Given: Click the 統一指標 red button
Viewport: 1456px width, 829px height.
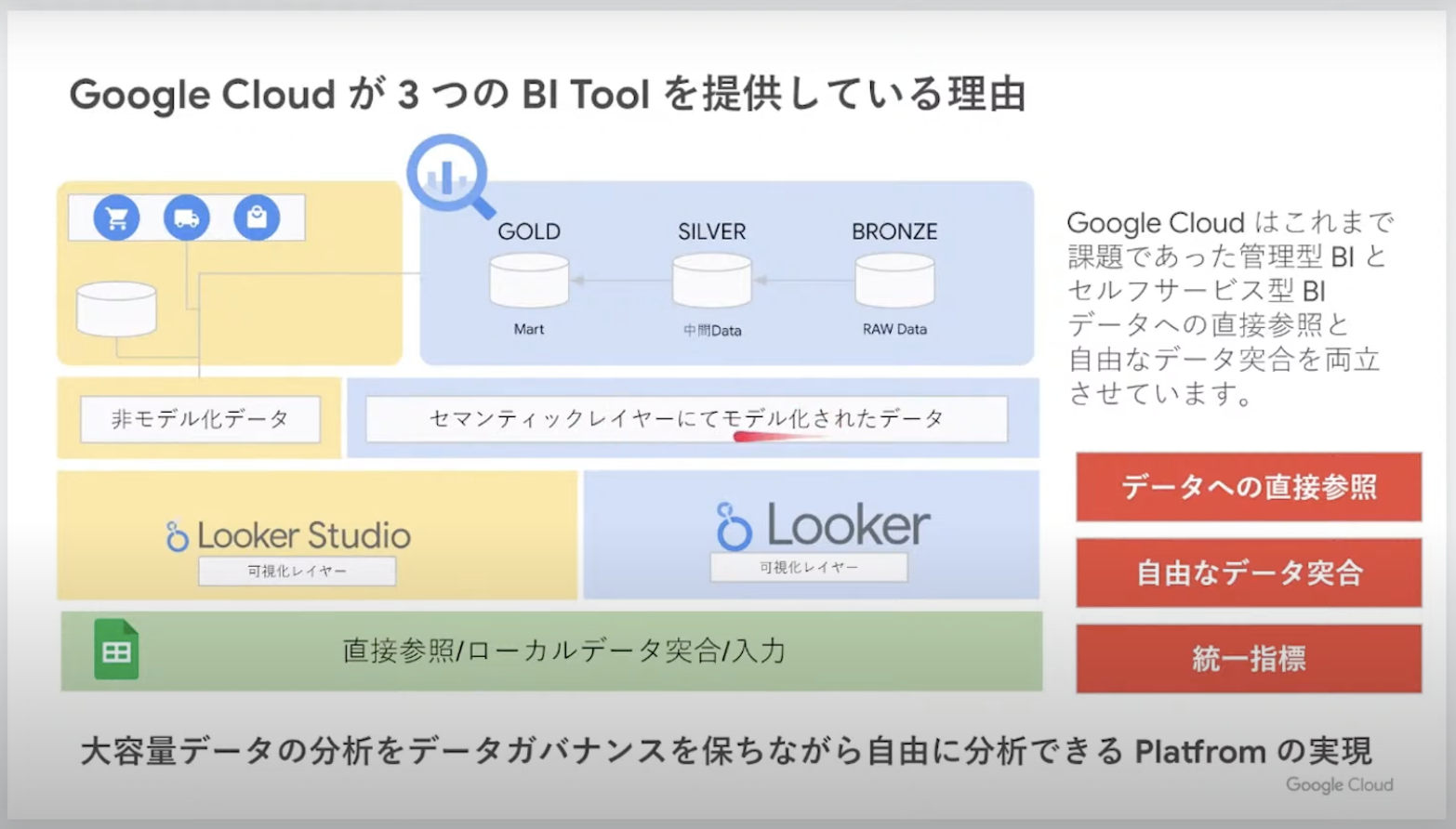Looking at the screenshot, I should [x=1249, y=659].
